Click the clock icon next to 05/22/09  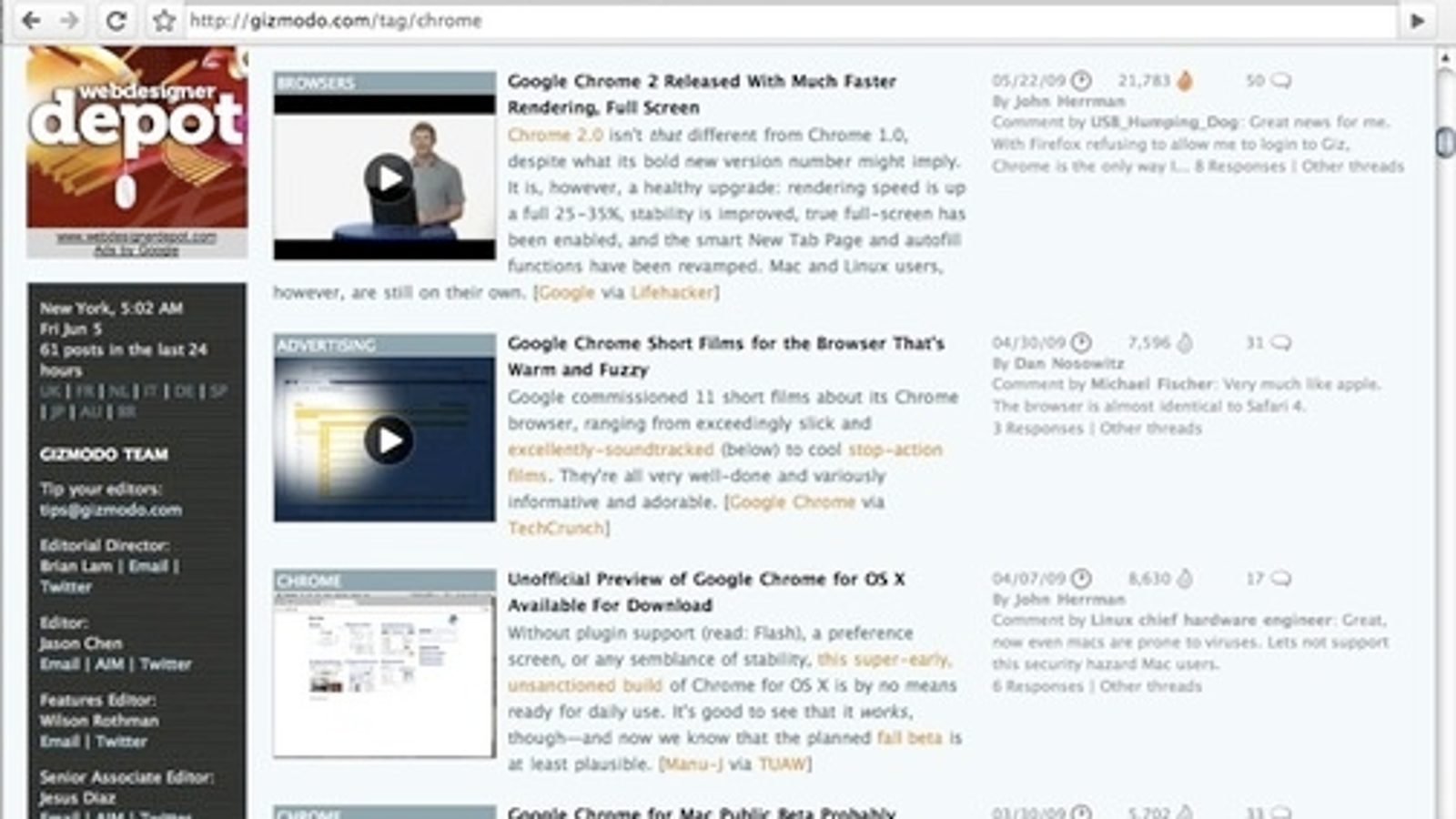pos(1081,81)
